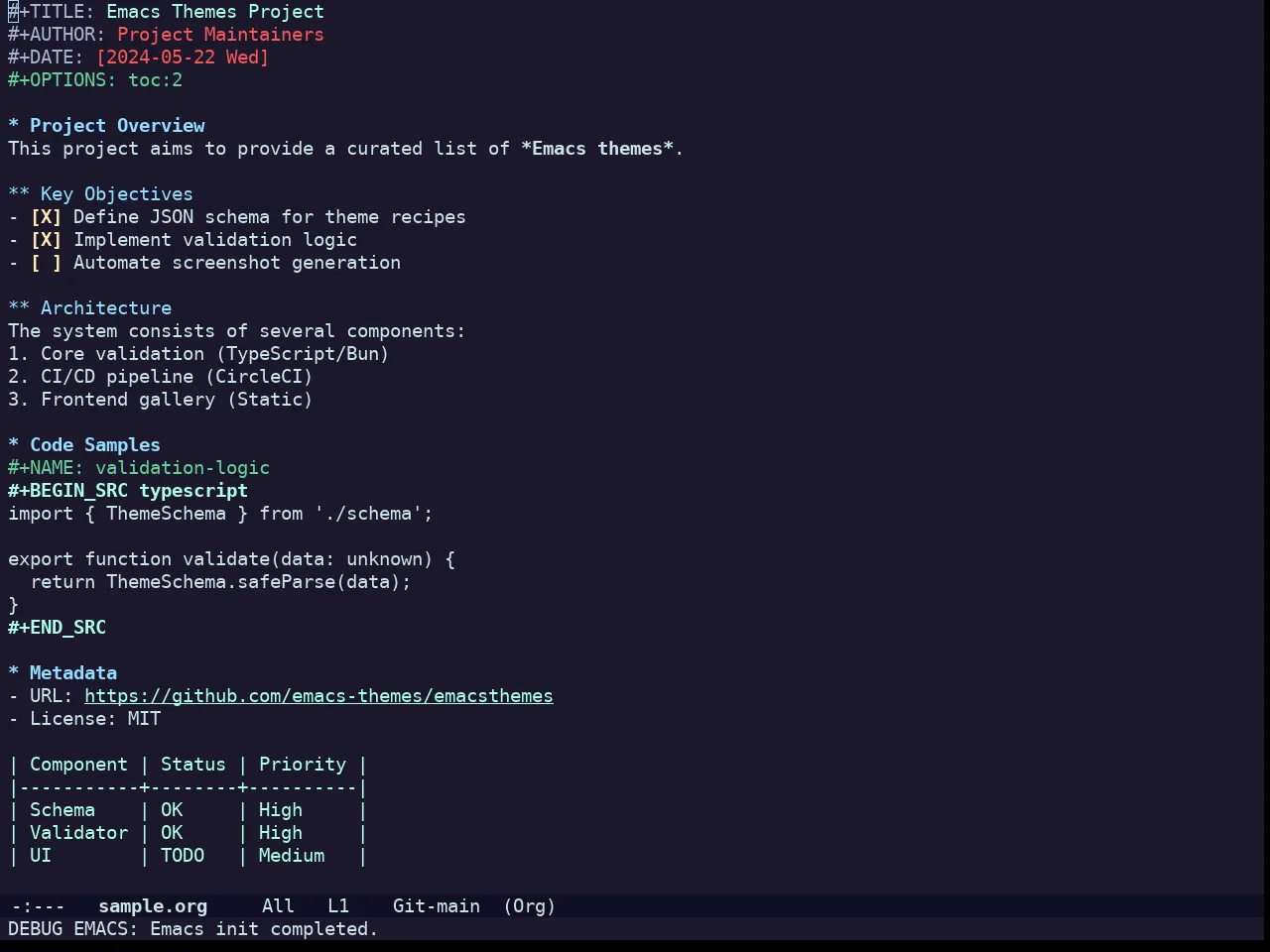The width and height of the screenshot is (1270, 952).
Task: Click the Code Samples heading text
Action: [95, 445]
